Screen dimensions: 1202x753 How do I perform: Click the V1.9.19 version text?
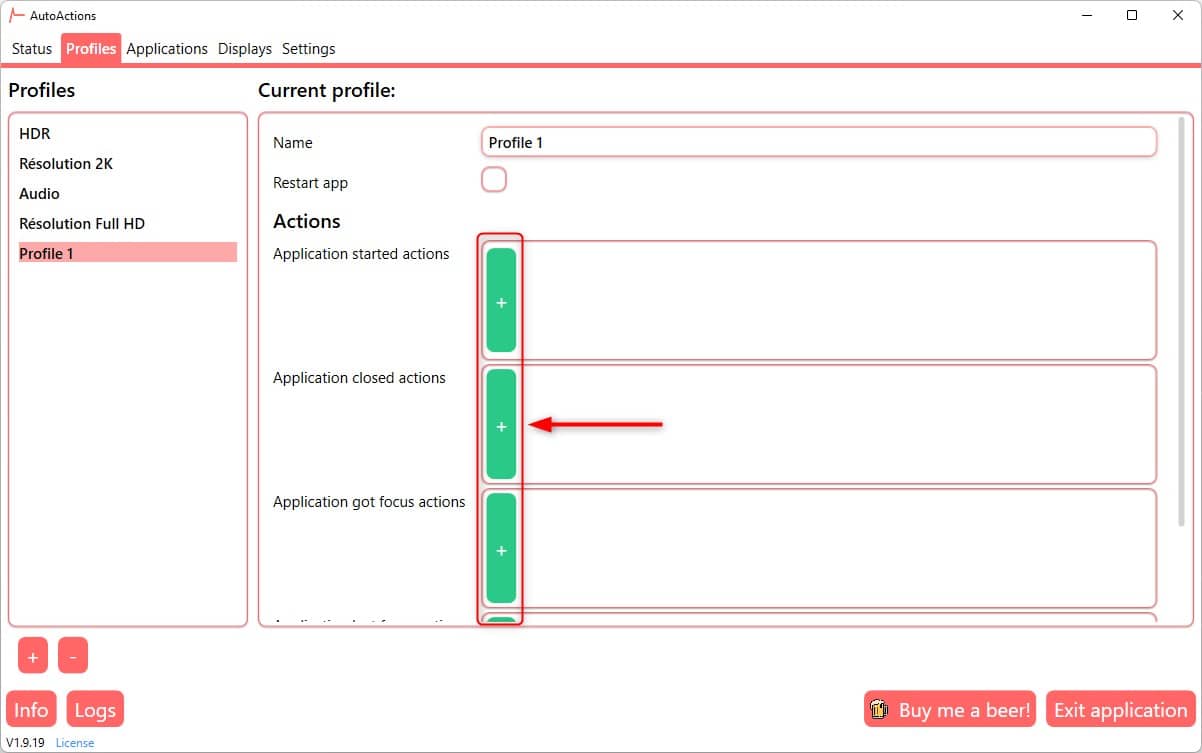pos(26,742)
